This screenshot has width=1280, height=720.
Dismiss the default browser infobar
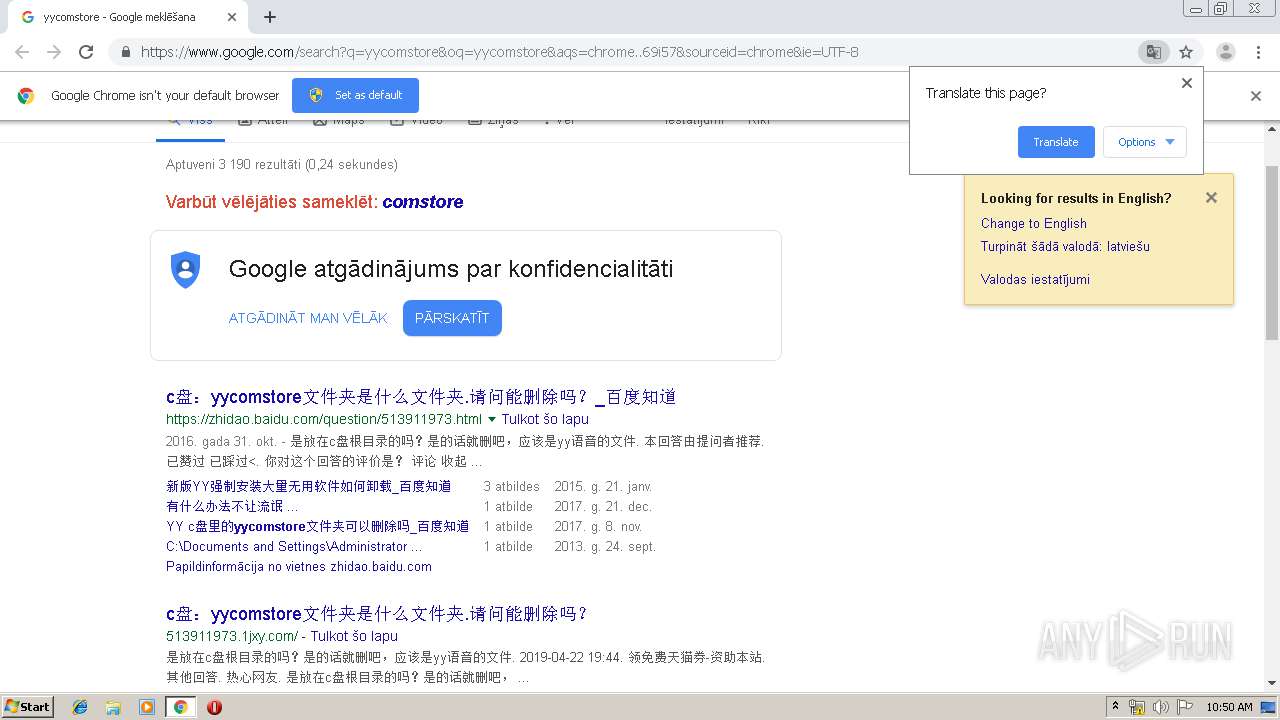click(1256, 96)
